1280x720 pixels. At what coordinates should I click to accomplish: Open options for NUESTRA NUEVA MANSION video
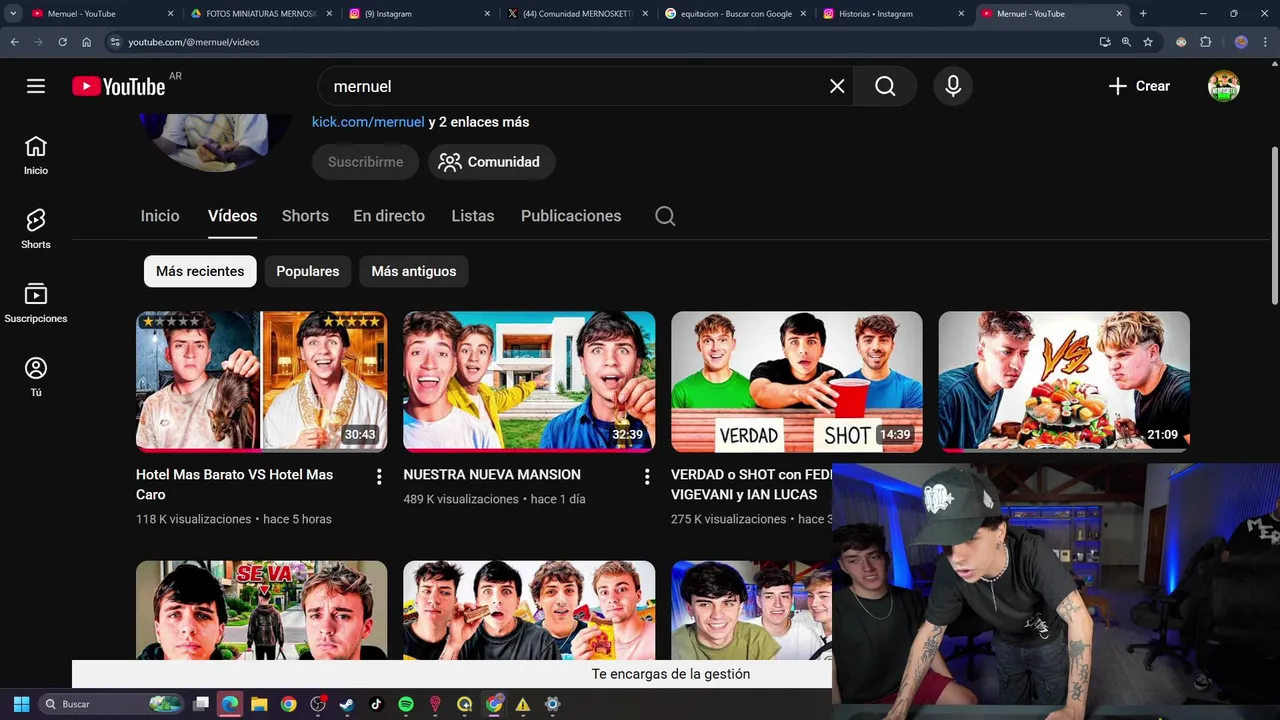coord(647,477)
